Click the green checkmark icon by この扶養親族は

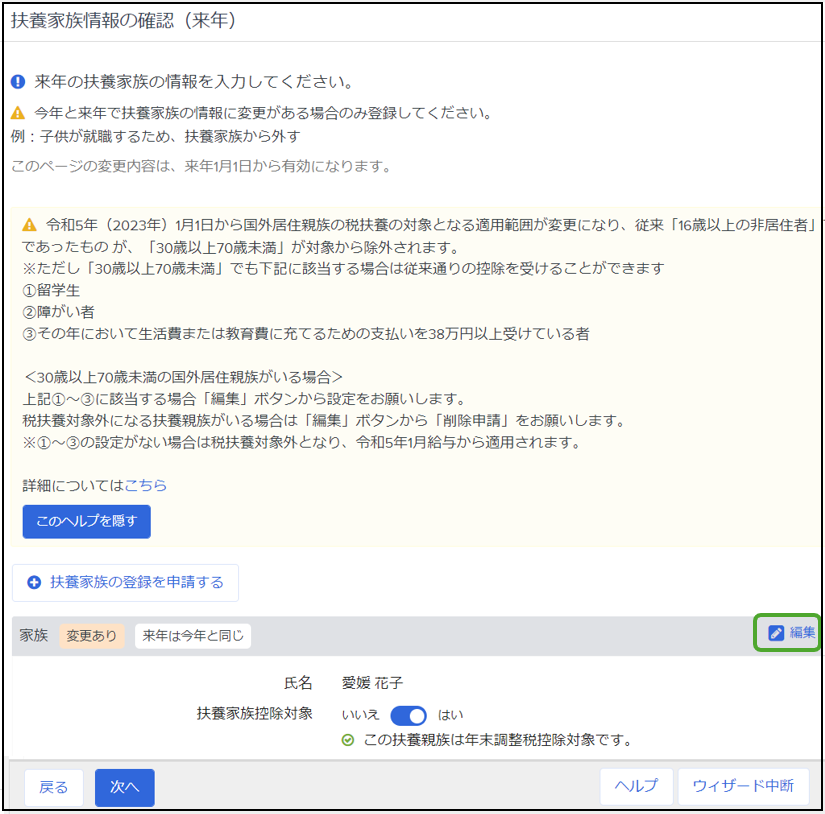pyautogui.click(x=348, y=740)
